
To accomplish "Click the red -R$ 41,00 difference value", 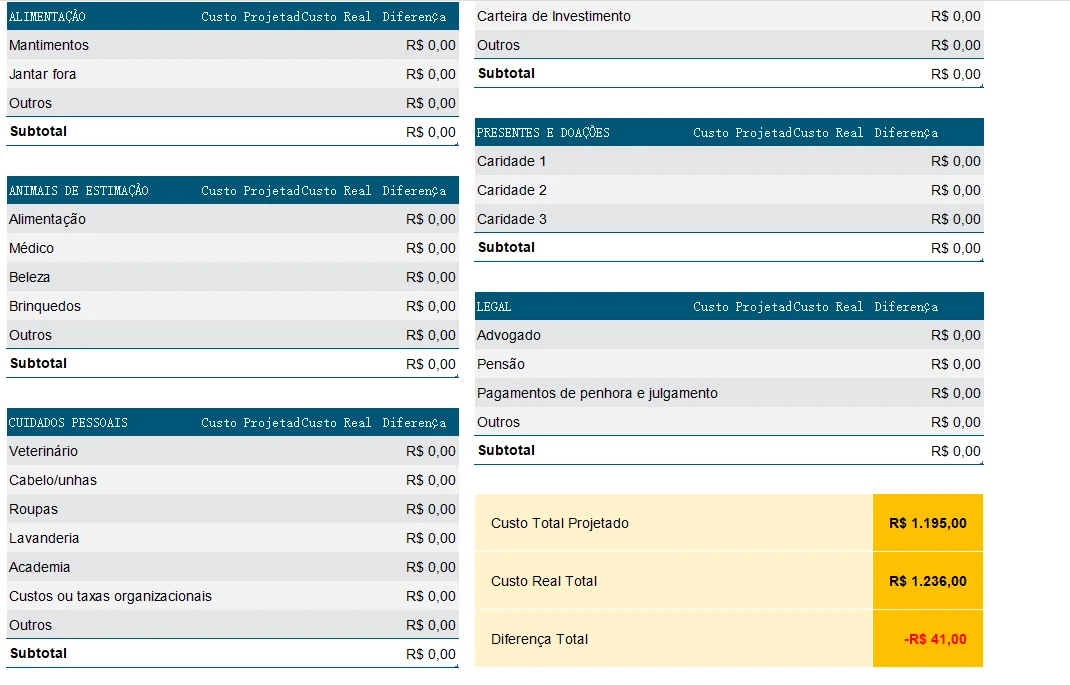I will [935, 639].
